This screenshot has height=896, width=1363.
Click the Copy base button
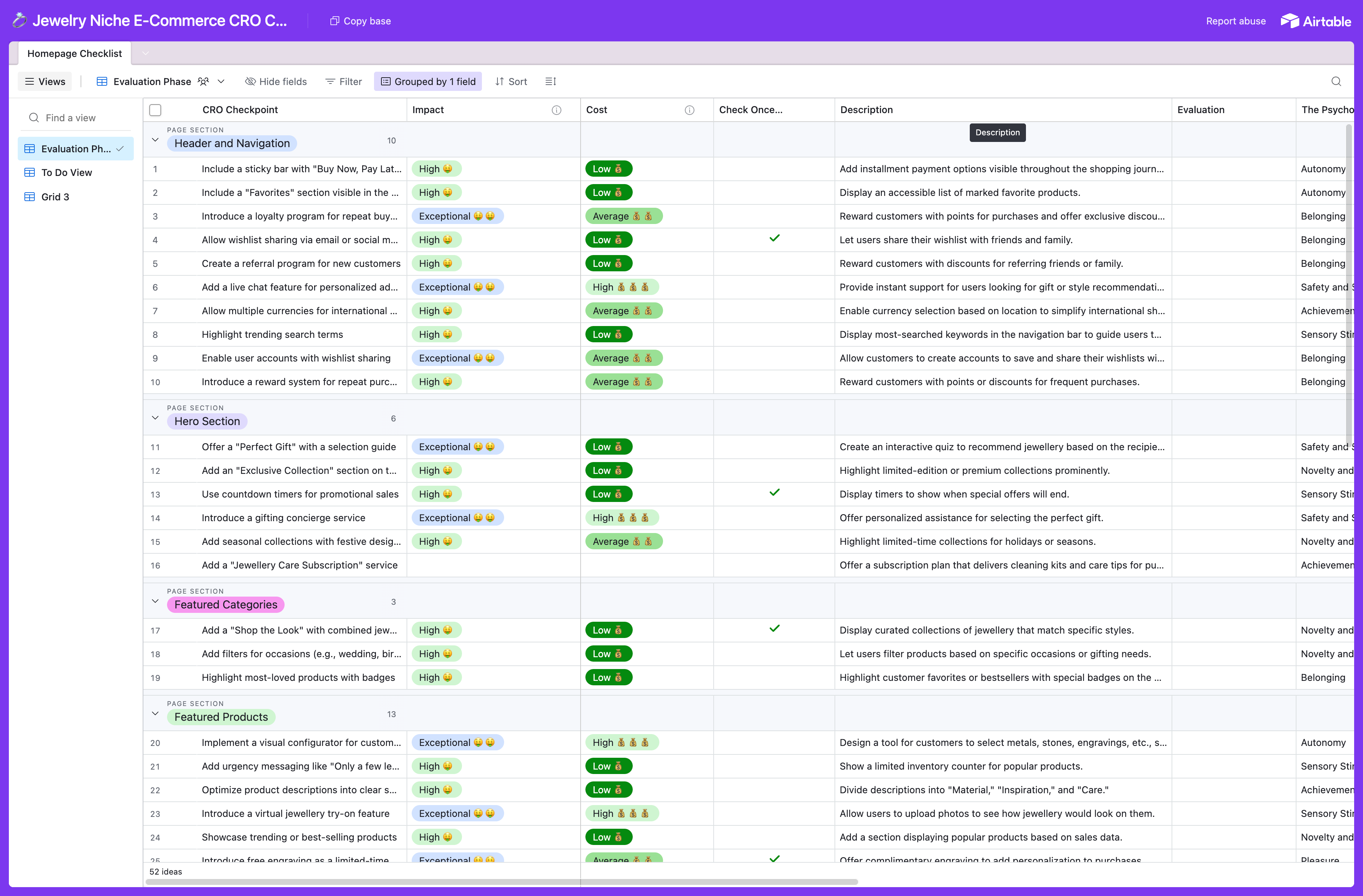360,21
